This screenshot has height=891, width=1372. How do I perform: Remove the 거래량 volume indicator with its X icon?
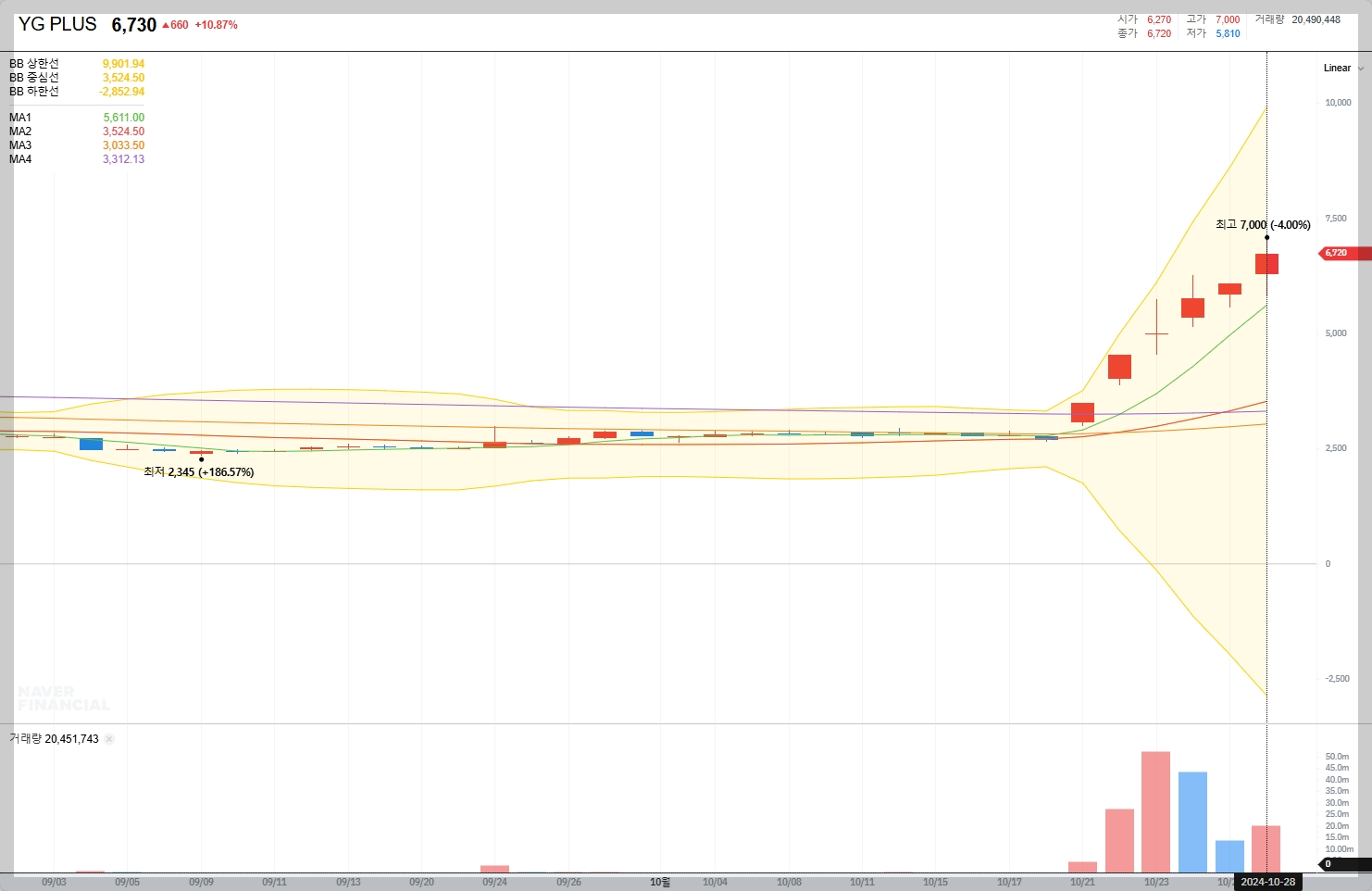click(x=109, y=739)
